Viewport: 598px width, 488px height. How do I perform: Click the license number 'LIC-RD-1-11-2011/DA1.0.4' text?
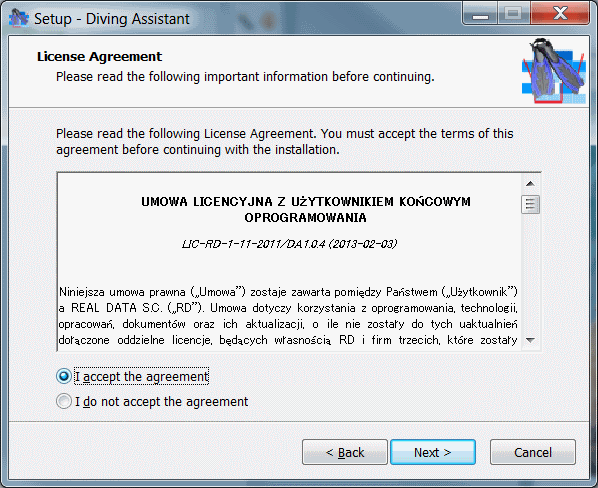(x=254, y=244)
